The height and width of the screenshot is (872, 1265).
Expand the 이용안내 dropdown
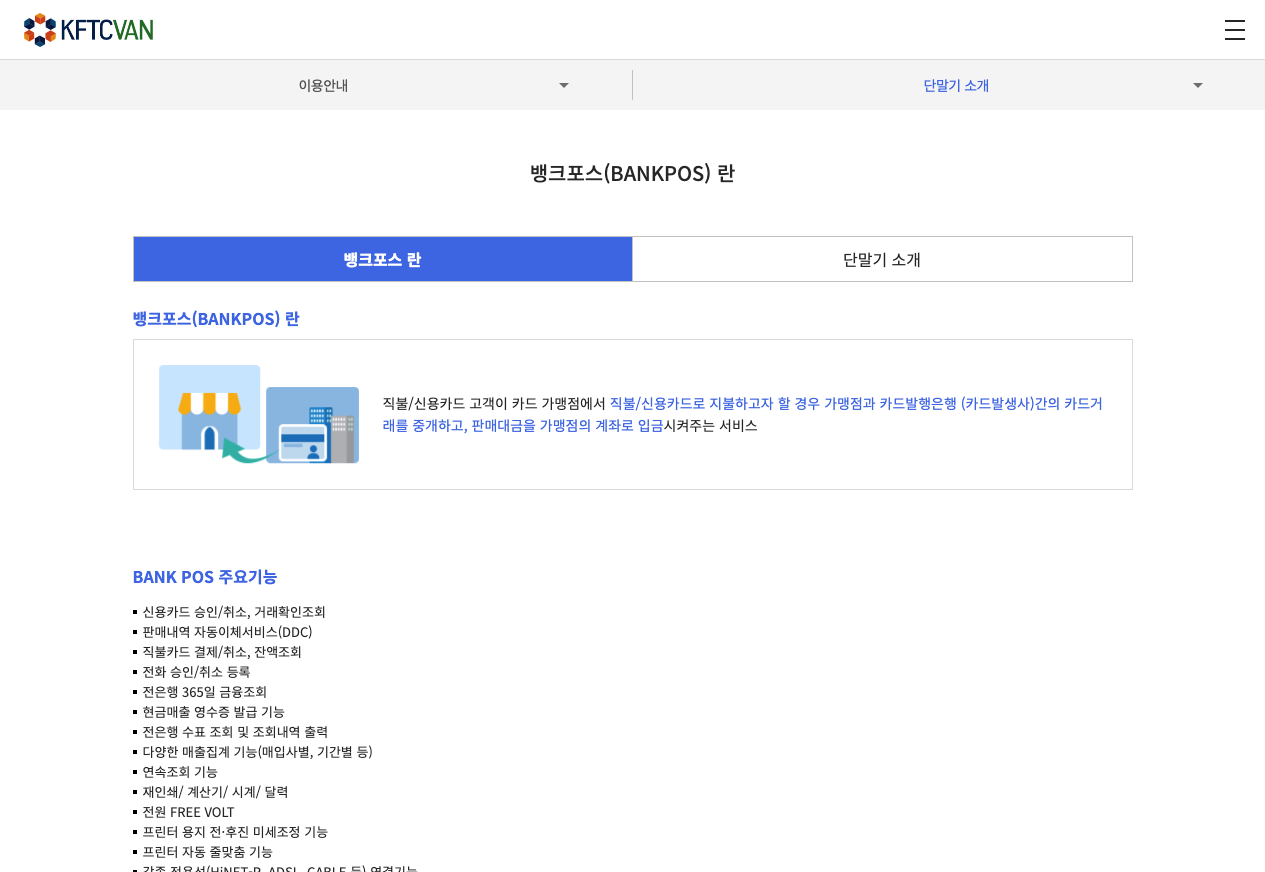pyautogui.click(x=316, y=85)
